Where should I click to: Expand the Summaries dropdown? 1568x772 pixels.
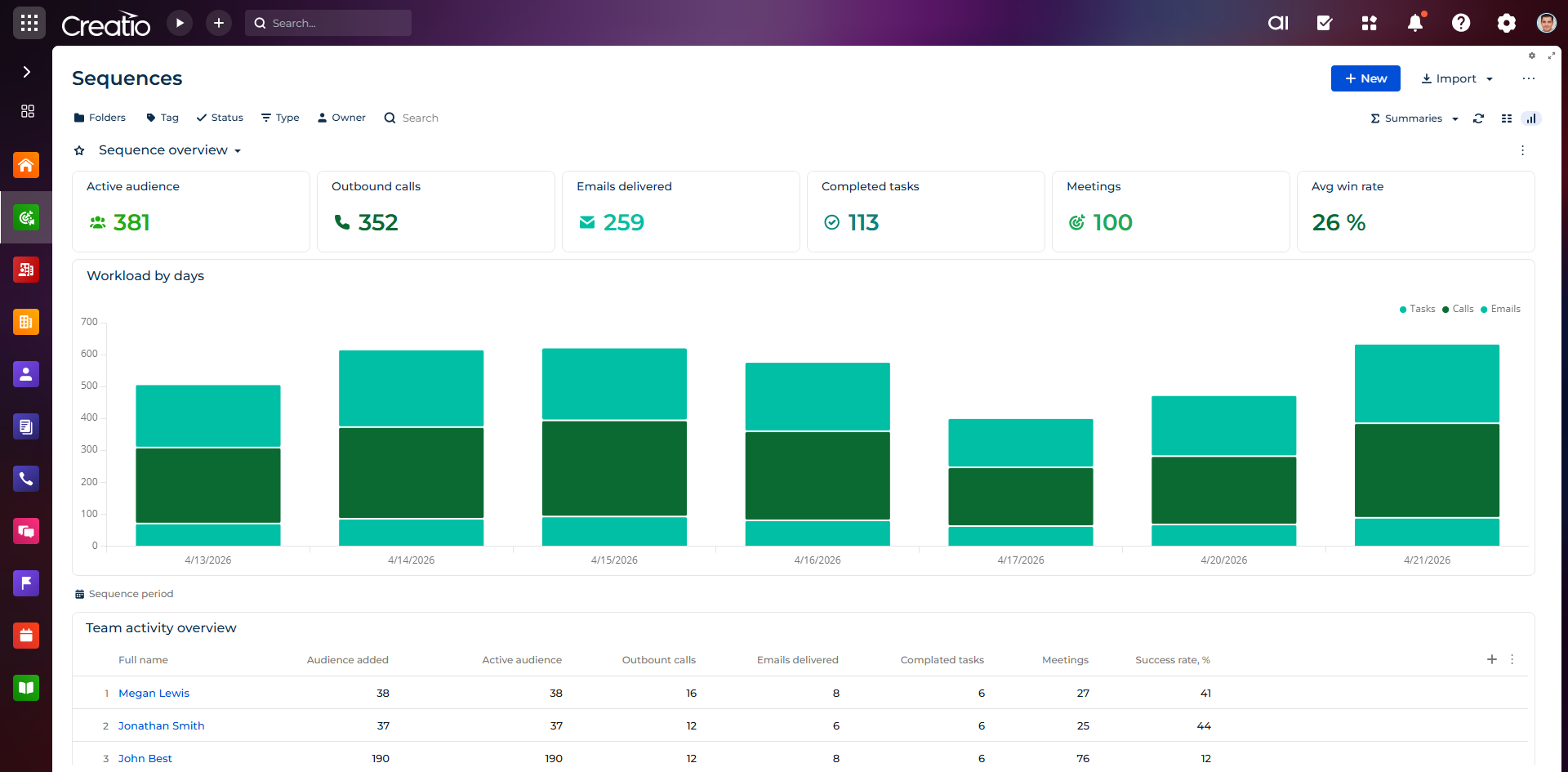tap(1414, 118)
